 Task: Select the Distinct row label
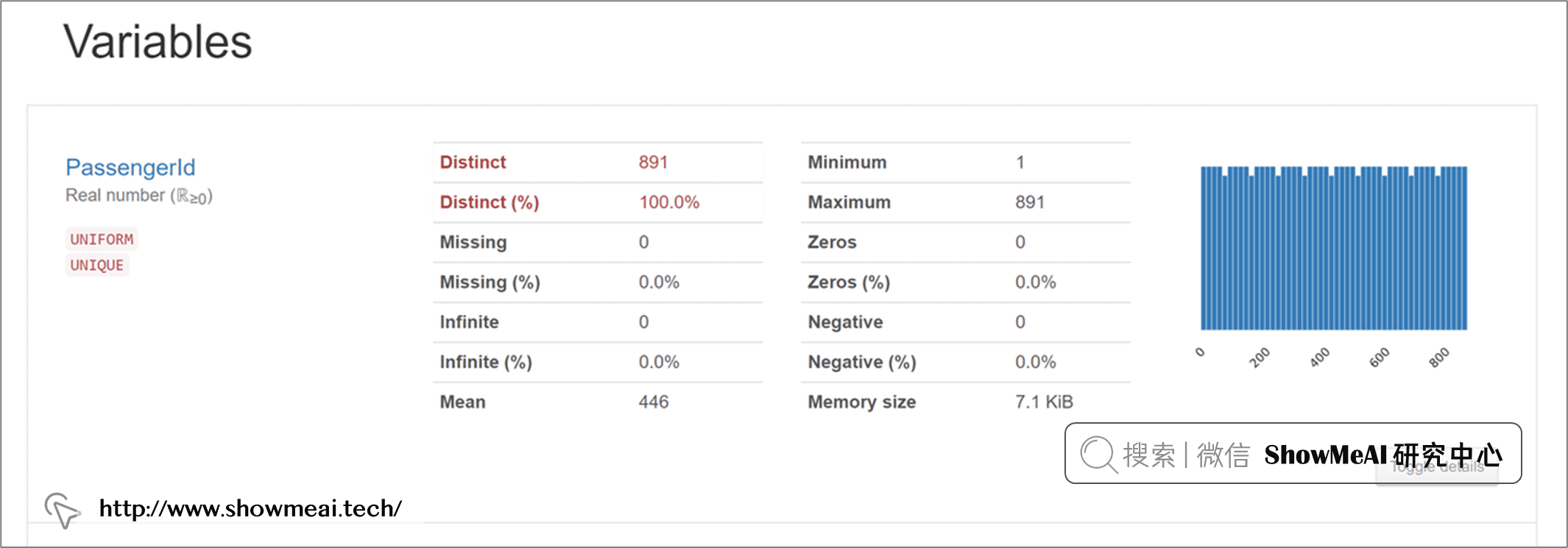tap(473, 163)
